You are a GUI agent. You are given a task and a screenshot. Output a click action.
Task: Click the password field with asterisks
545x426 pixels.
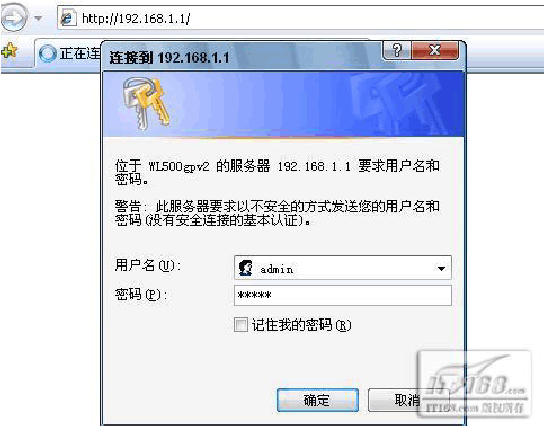click(343, 296)
